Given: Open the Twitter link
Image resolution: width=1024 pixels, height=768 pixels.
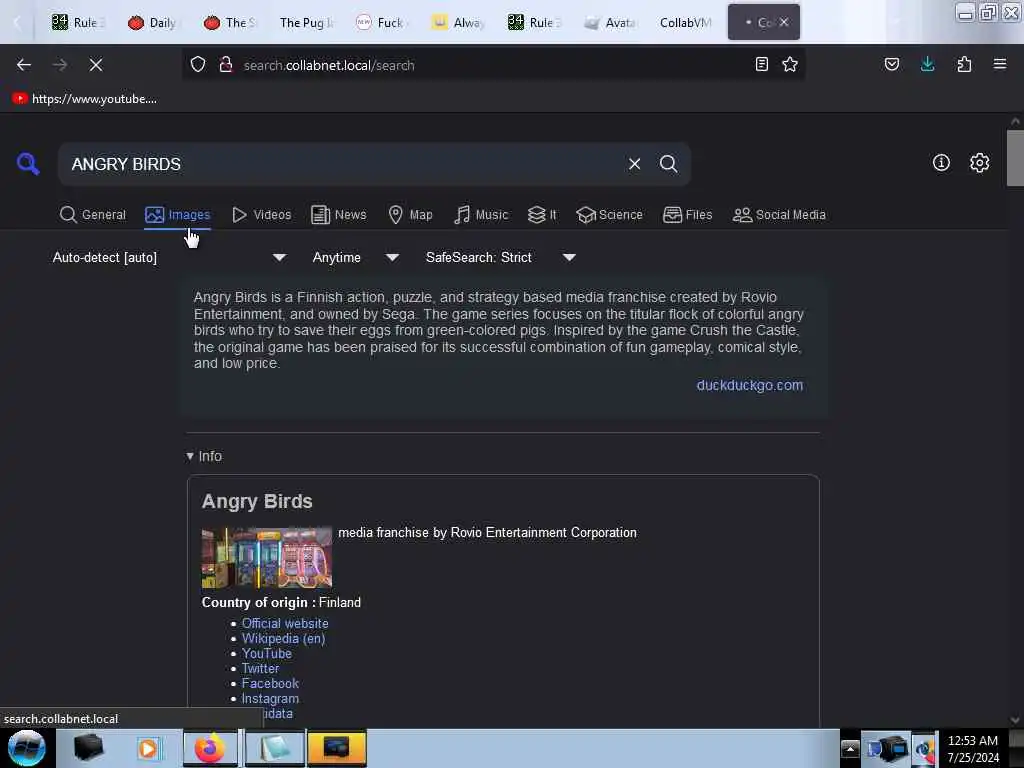Looking at the screenshot, I should click(x=260, y=669).
